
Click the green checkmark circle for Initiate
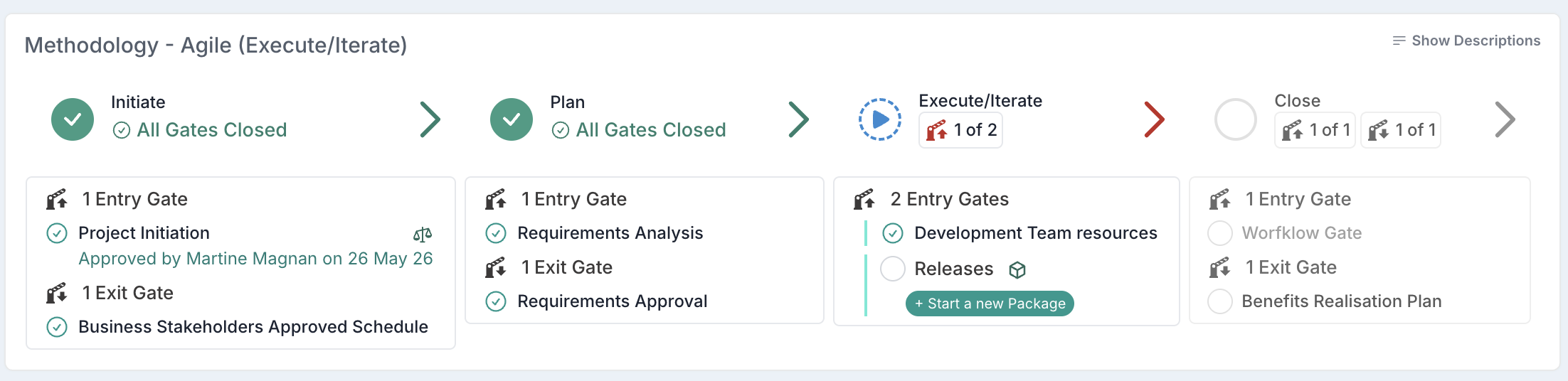(x=73, y=119)
